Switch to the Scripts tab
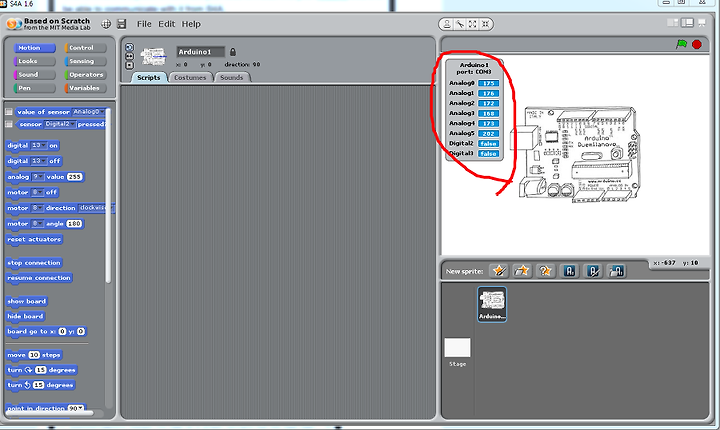 point(148,78)
